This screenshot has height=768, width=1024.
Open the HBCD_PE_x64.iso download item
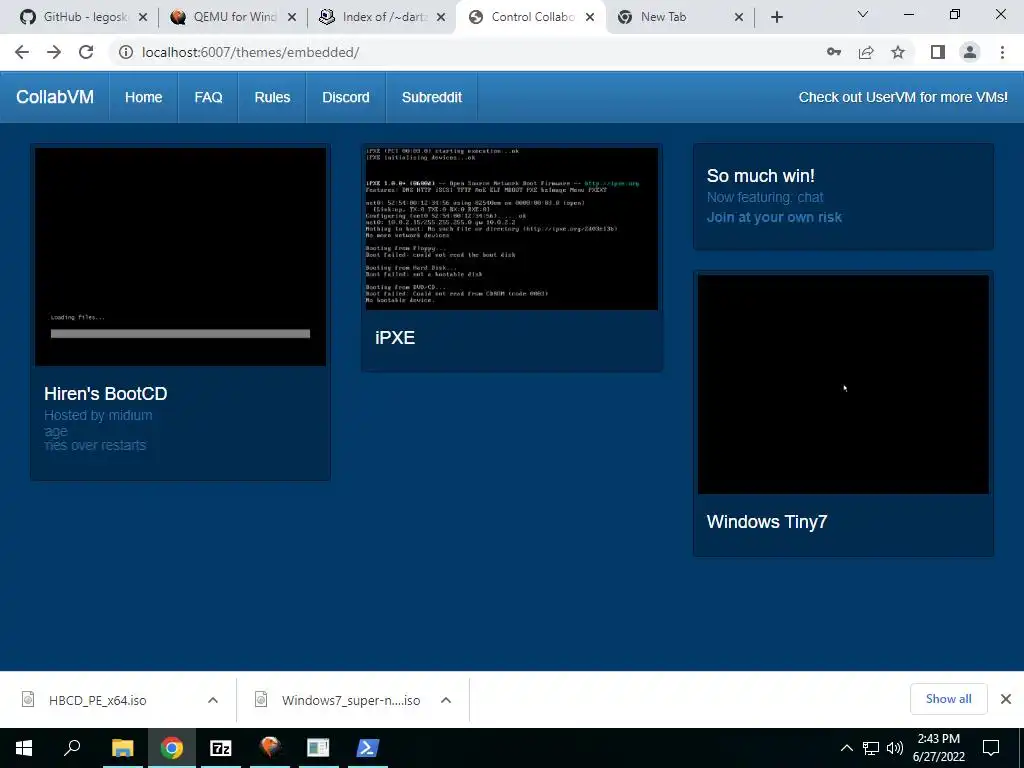point(98,700)
